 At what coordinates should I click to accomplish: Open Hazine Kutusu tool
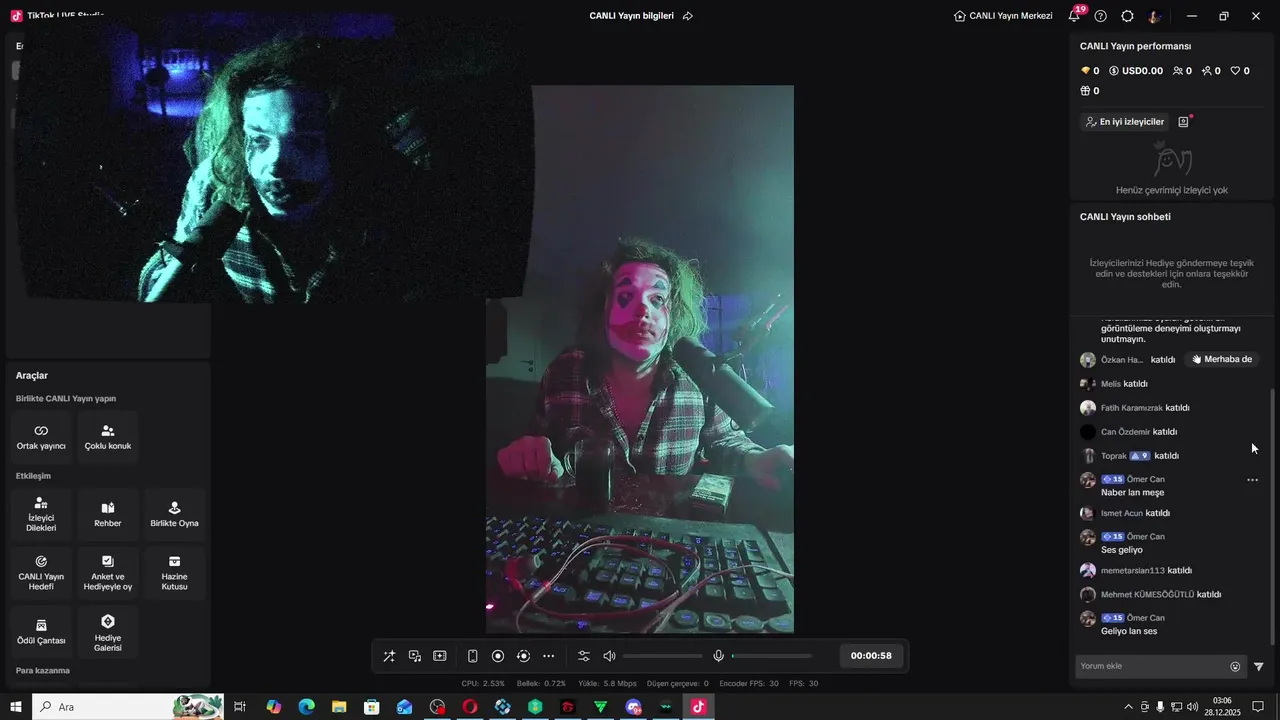coord(175,572)
